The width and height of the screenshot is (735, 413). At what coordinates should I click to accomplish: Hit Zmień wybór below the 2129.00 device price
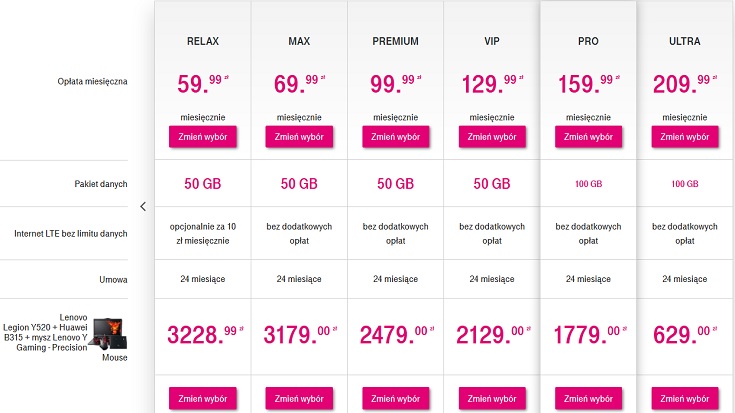tap(491, 398)
